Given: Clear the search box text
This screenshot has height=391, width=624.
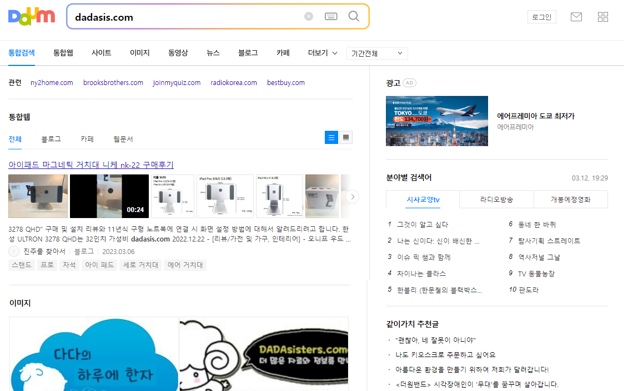Looking at the screenshot, I should click(308, 16).
